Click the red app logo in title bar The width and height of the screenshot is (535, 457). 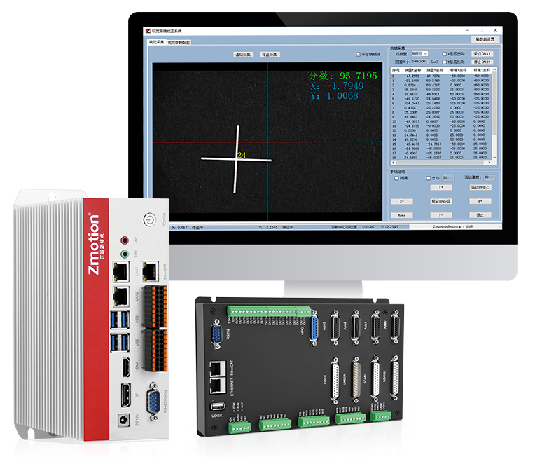(x=148, y=31)
